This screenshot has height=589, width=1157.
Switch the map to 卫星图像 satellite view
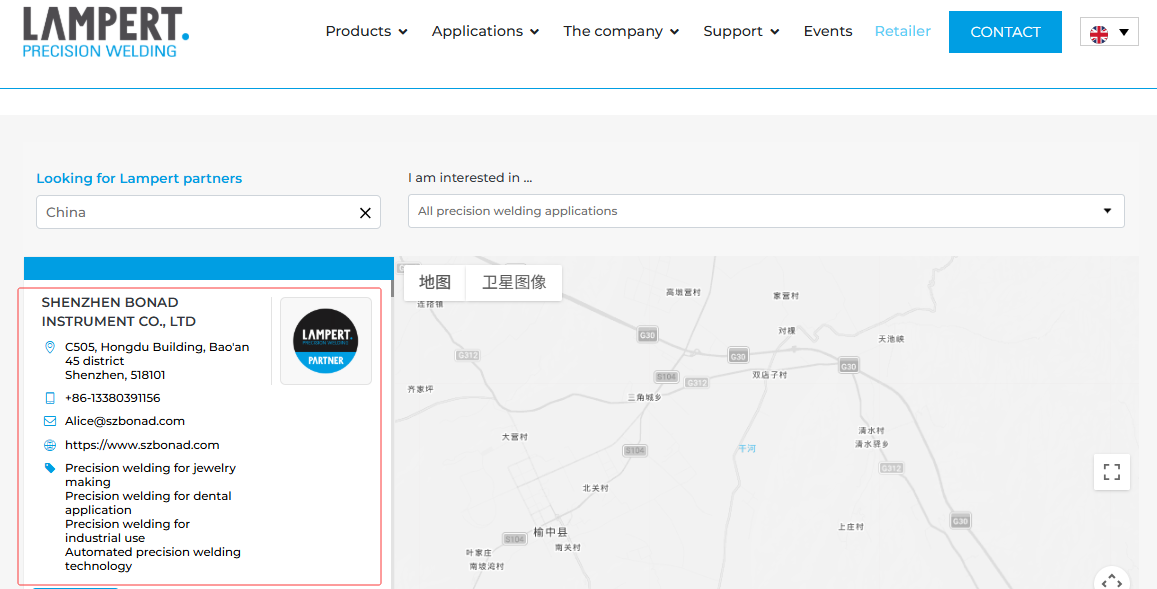pyautogui.click(x=514, y=282)
